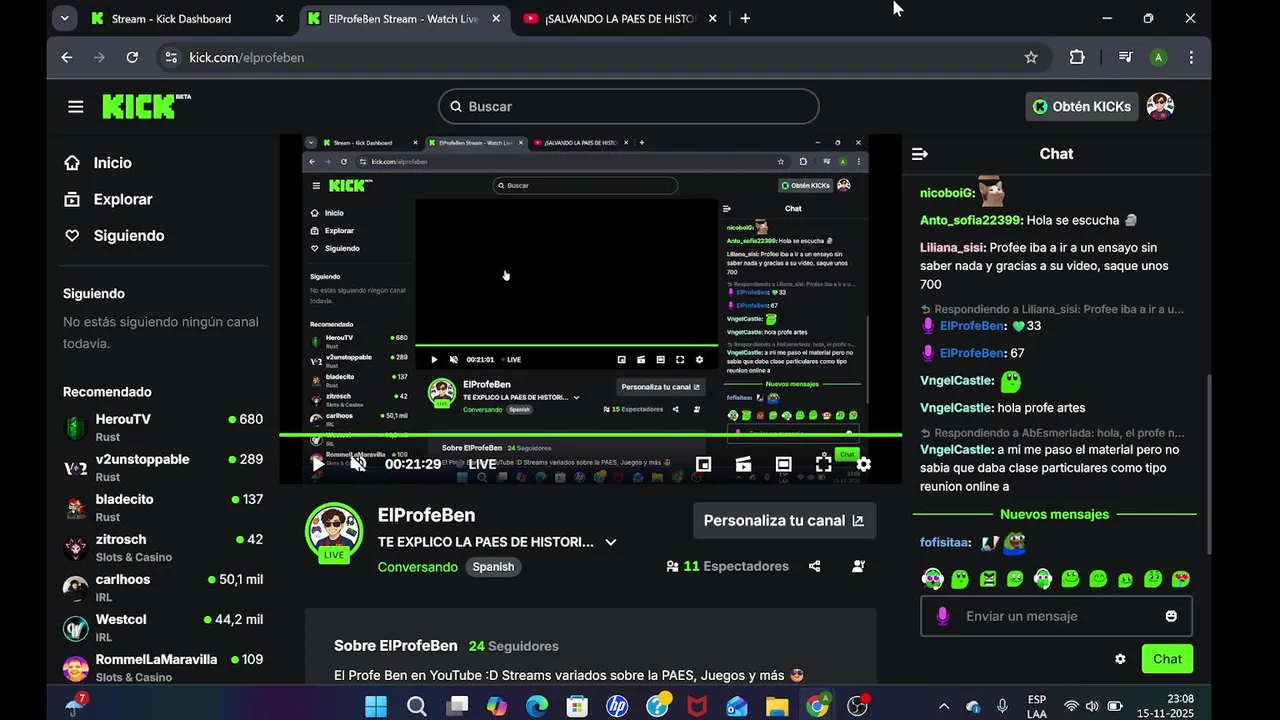Open File Explorer from taskbar
Viewport: 1280px width, 720px height.
click(777, 706)
